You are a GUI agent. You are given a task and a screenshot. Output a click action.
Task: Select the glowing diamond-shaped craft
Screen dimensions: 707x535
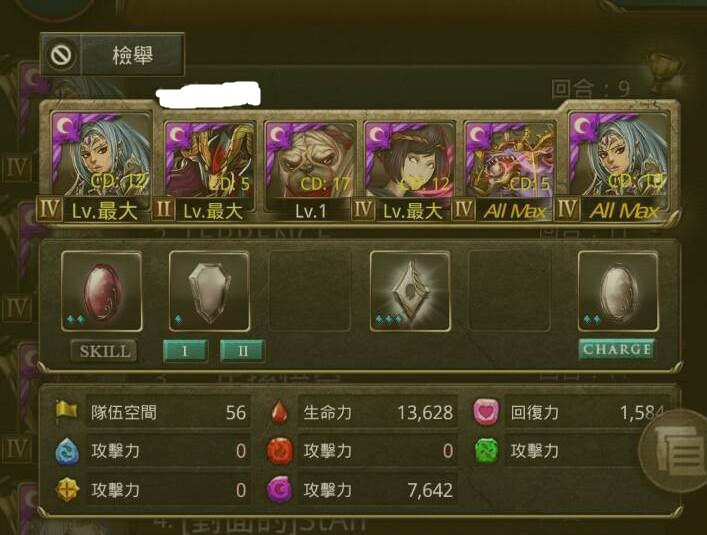[410, 292]
